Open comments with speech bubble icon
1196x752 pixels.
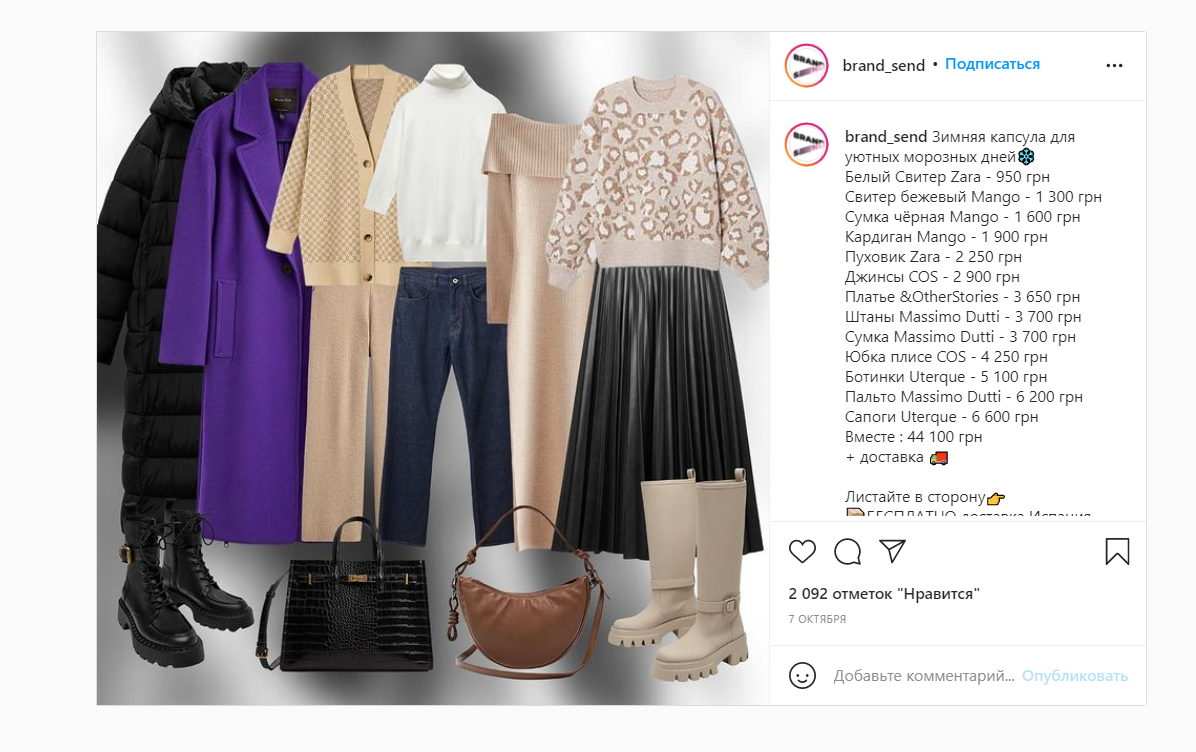click(x=847, y=551)
